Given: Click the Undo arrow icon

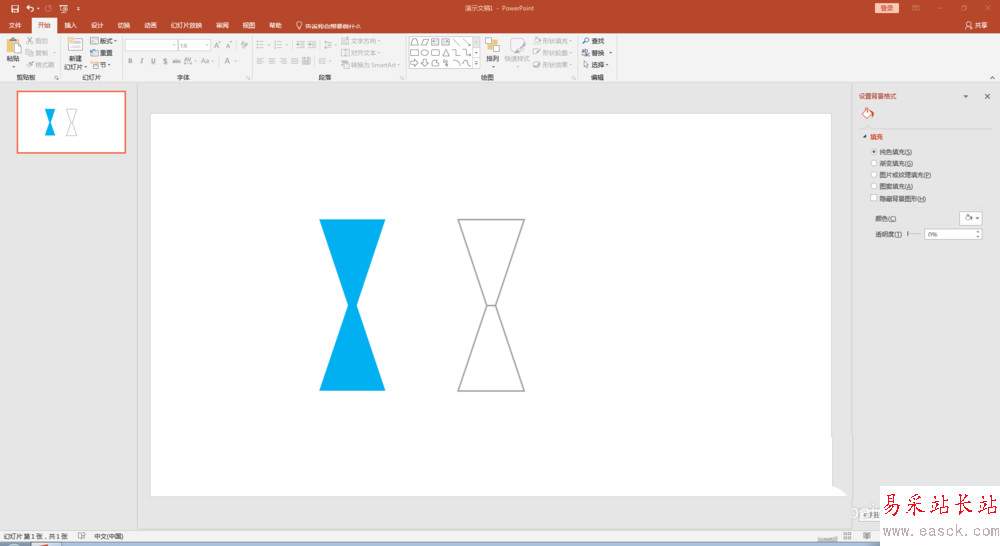Looking at the screenshot, I should tap(30, 8).
